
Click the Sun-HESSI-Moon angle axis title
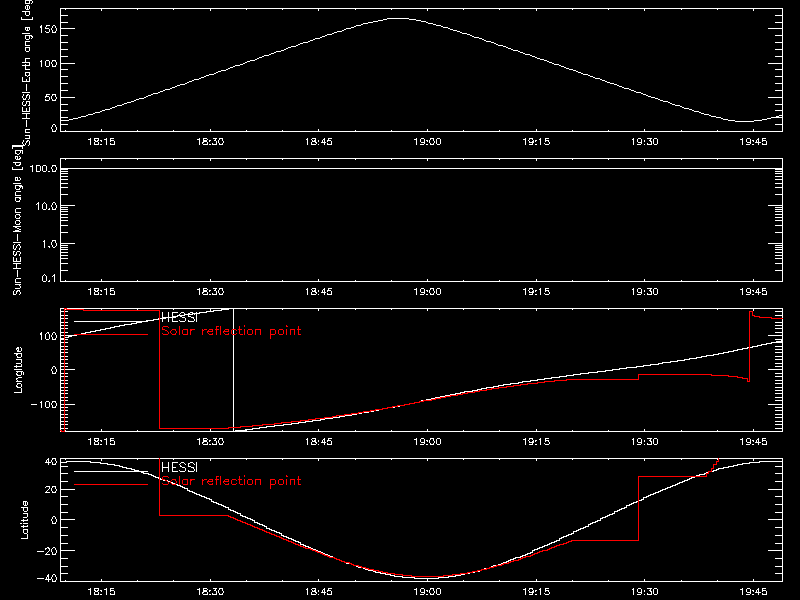[17, 220]
